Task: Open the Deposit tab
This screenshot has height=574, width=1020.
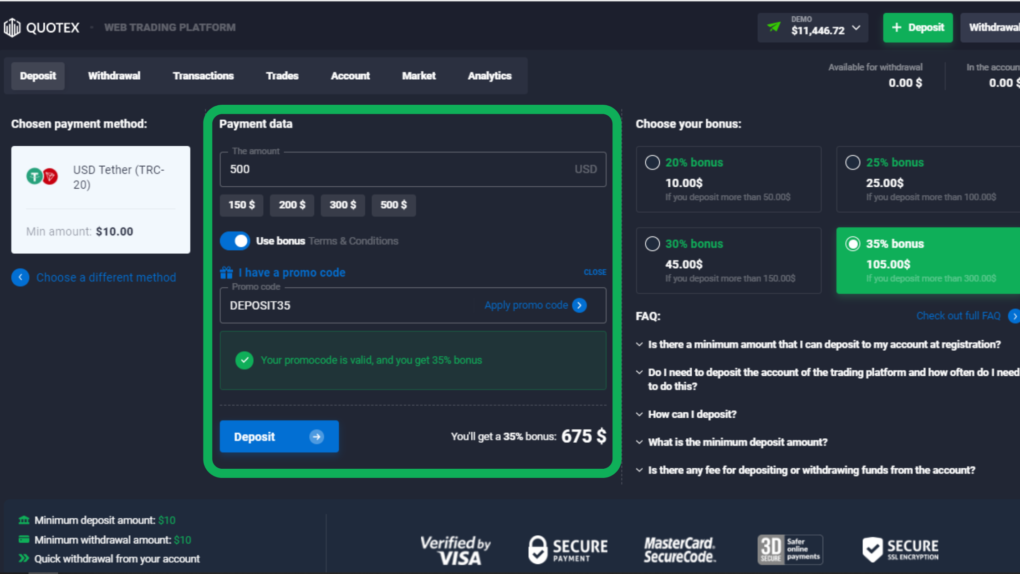Action: pyautogui.click(x=38, y=76)
